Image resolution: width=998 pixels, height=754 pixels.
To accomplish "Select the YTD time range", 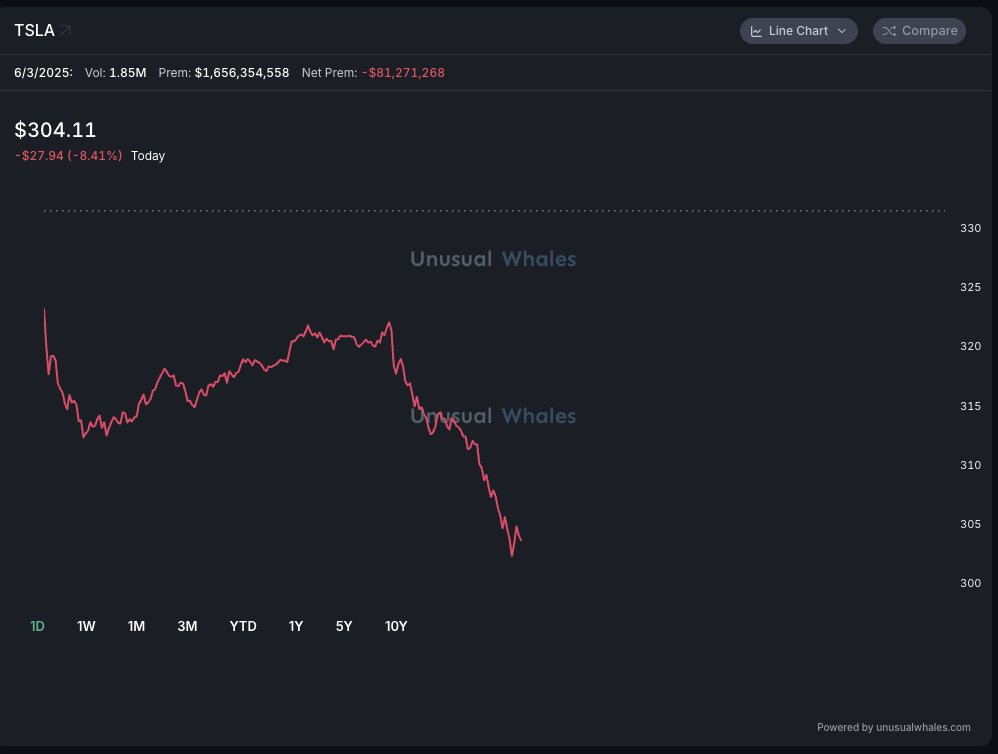I will (x=242, y=626).
